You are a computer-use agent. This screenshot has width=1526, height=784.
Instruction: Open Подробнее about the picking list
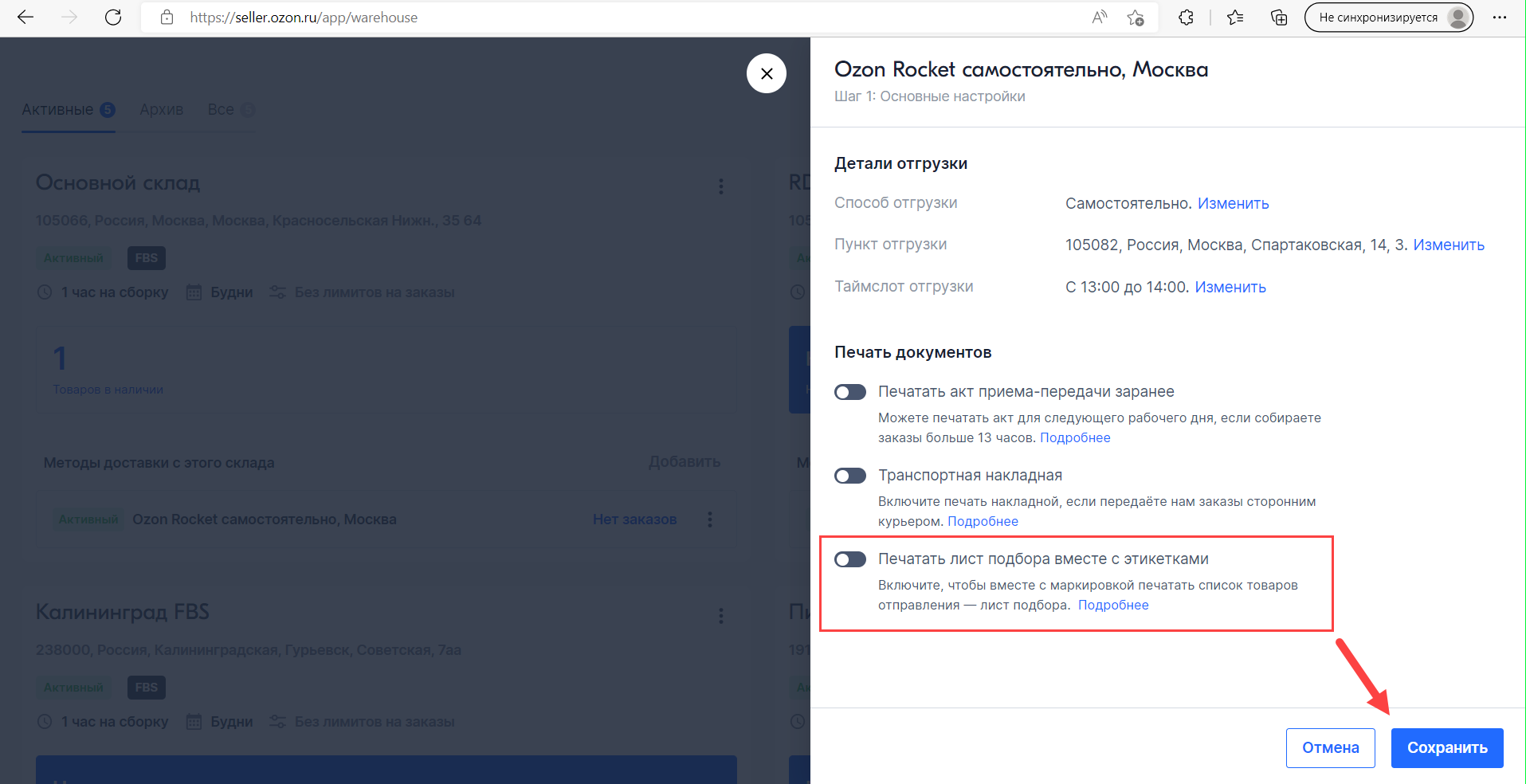click(x=1113, y=605)
